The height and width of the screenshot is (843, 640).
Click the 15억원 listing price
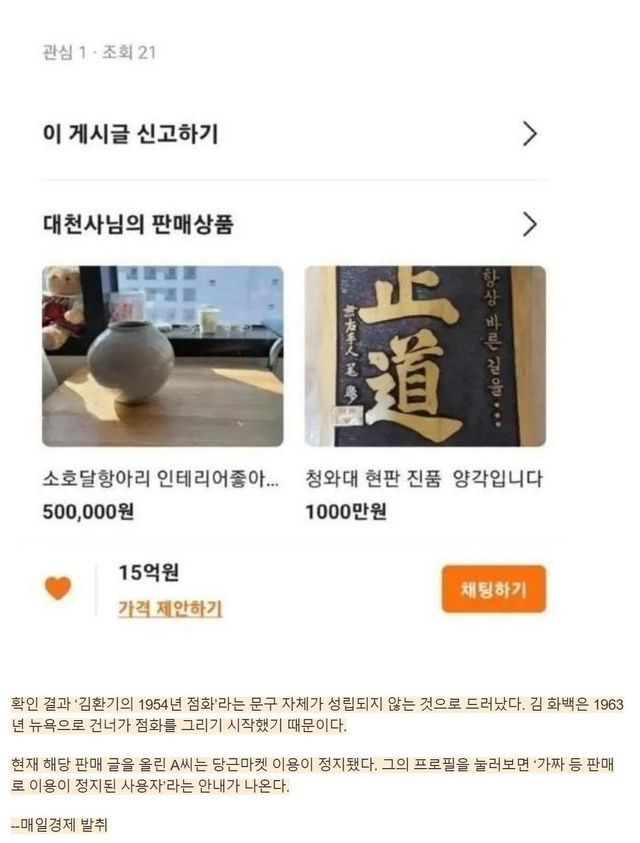point(148,573)
